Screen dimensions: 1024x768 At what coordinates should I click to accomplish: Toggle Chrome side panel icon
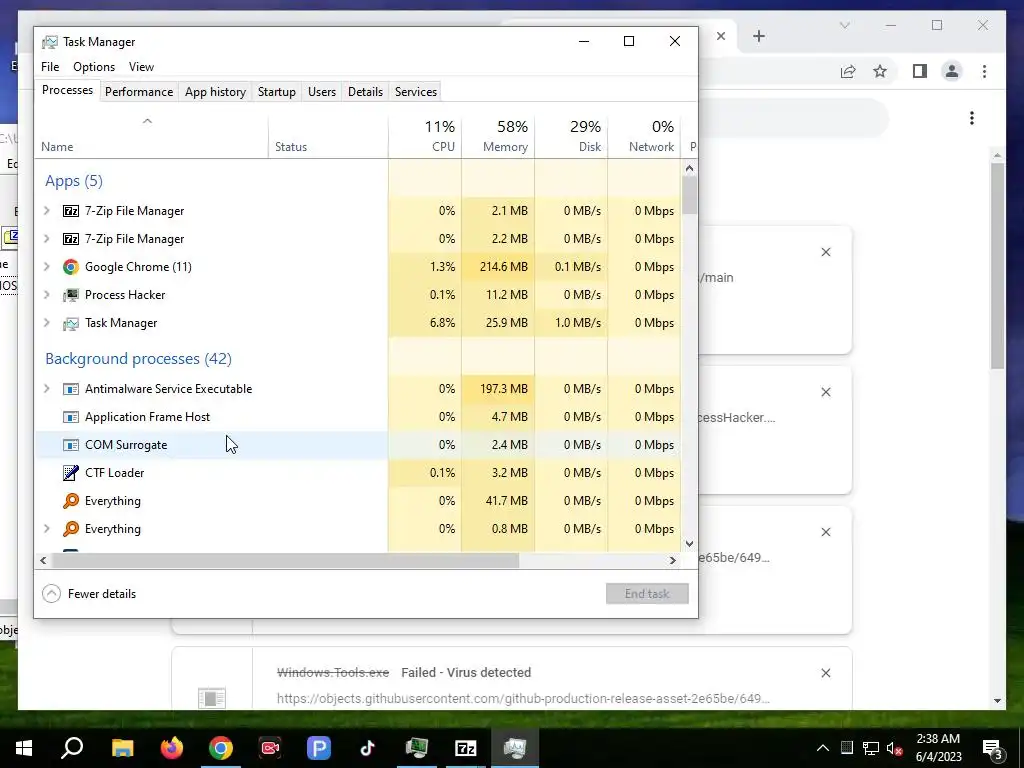coord(920,71)
